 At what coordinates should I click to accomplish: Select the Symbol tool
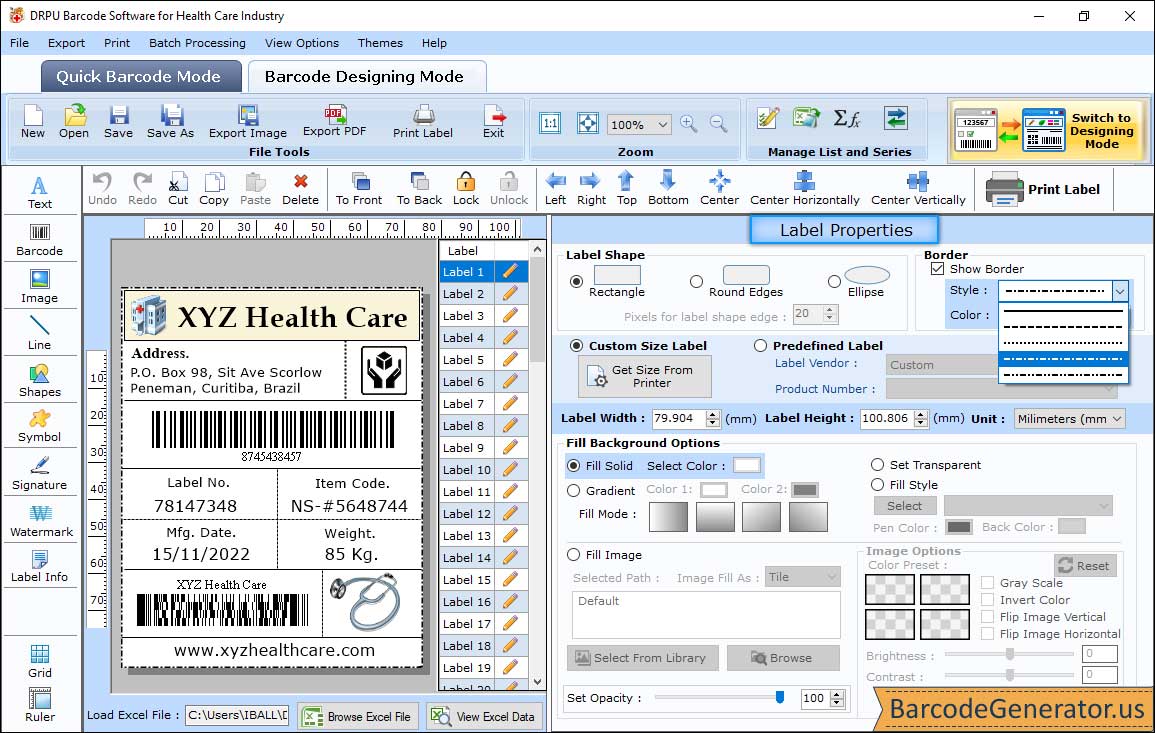pos(40,427)
